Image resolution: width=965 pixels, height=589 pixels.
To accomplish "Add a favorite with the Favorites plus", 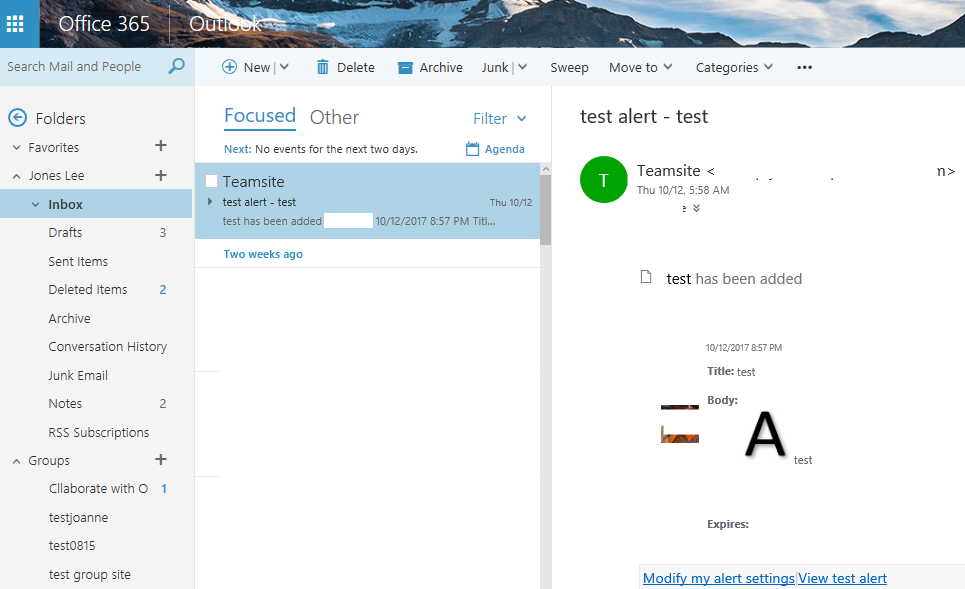I will (x=161, y=146).
